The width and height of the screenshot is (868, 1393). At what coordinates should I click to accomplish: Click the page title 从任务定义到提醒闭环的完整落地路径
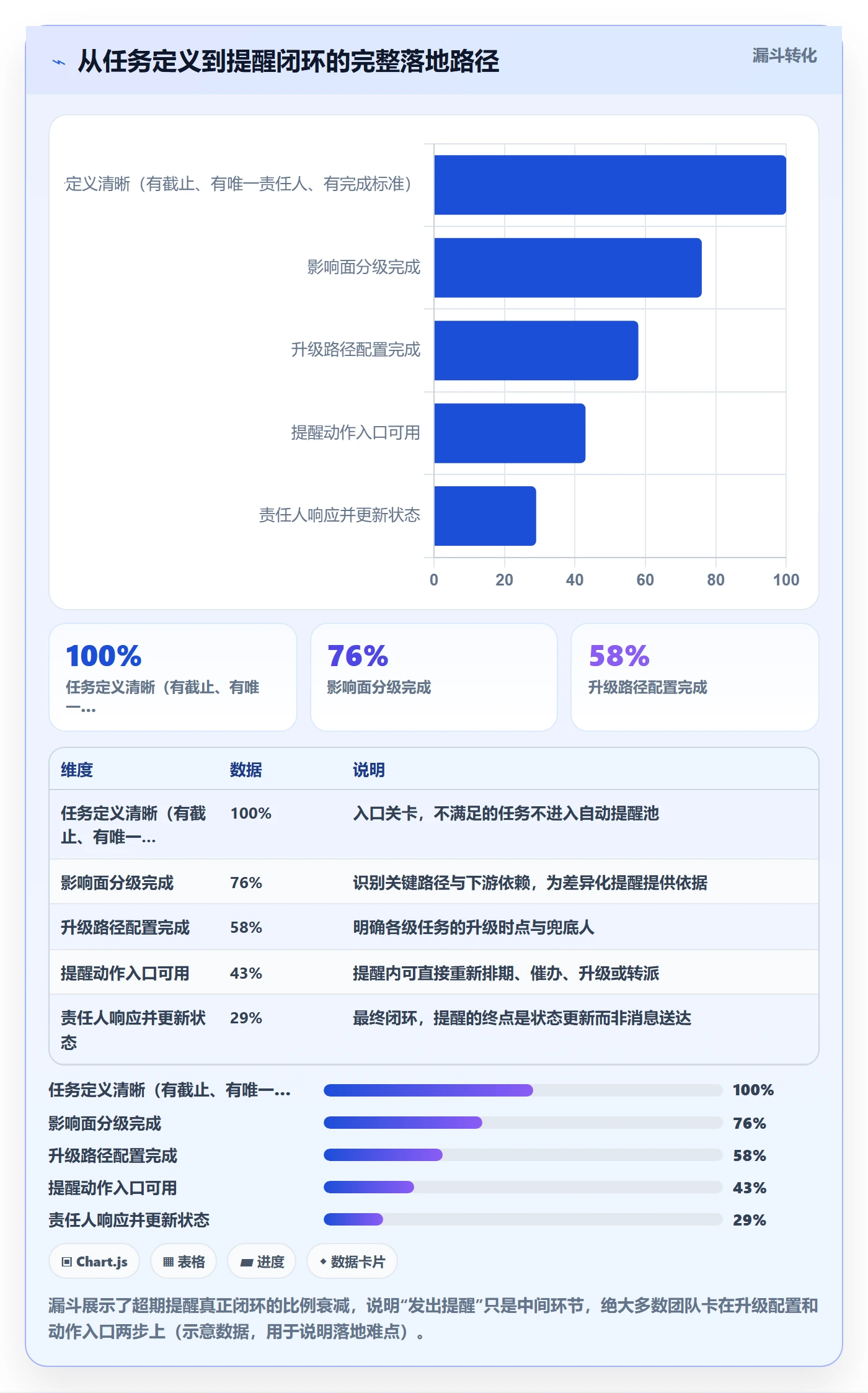pos(288,61)
